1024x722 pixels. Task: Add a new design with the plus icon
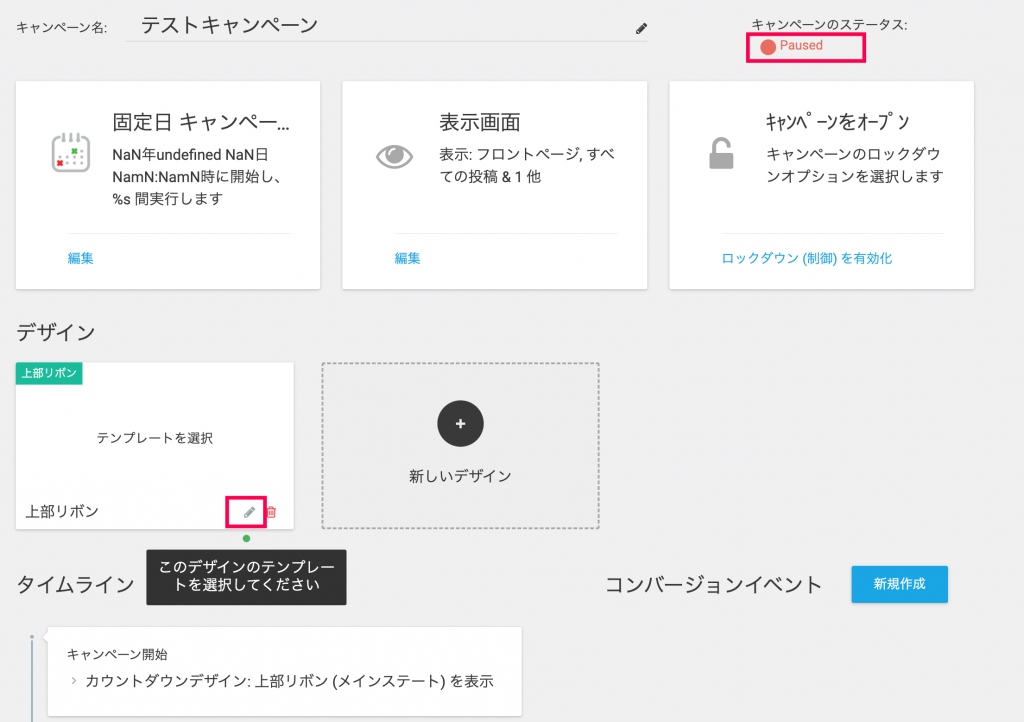coord(460,424)
